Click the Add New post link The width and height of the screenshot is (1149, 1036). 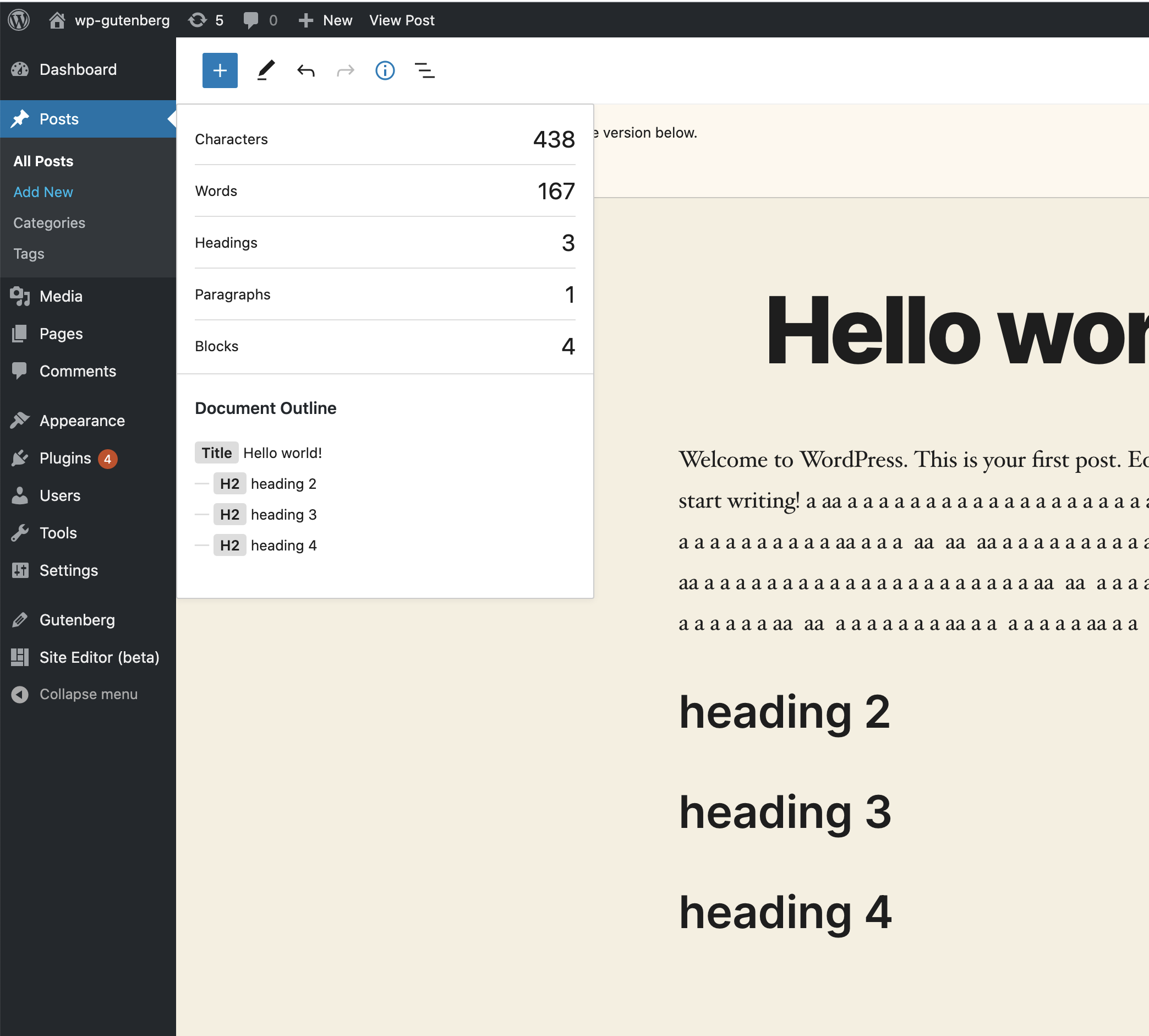coord(43,192)
